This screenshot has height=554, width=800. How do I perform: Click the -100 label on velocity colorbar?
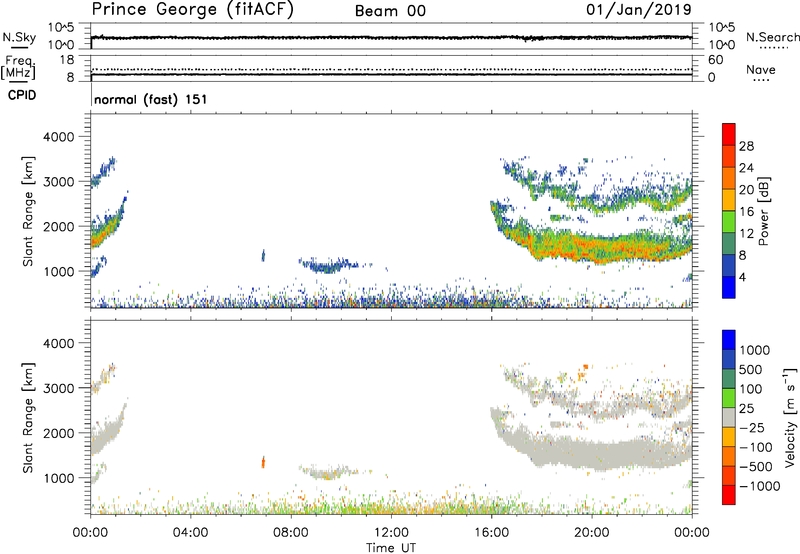(x=756, y=447)
